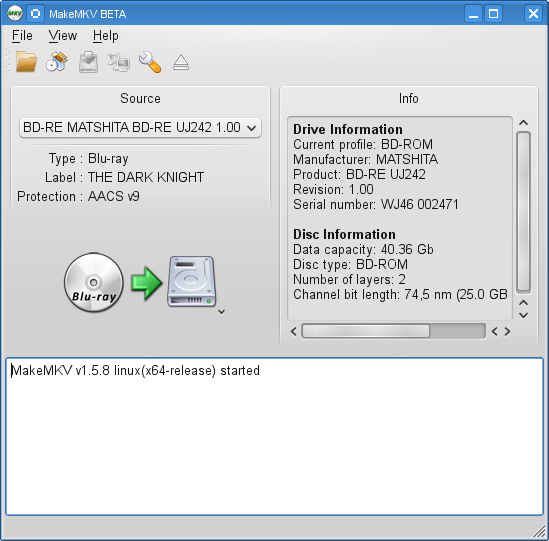Open Preferences with the wrench icon

(150, 62)
